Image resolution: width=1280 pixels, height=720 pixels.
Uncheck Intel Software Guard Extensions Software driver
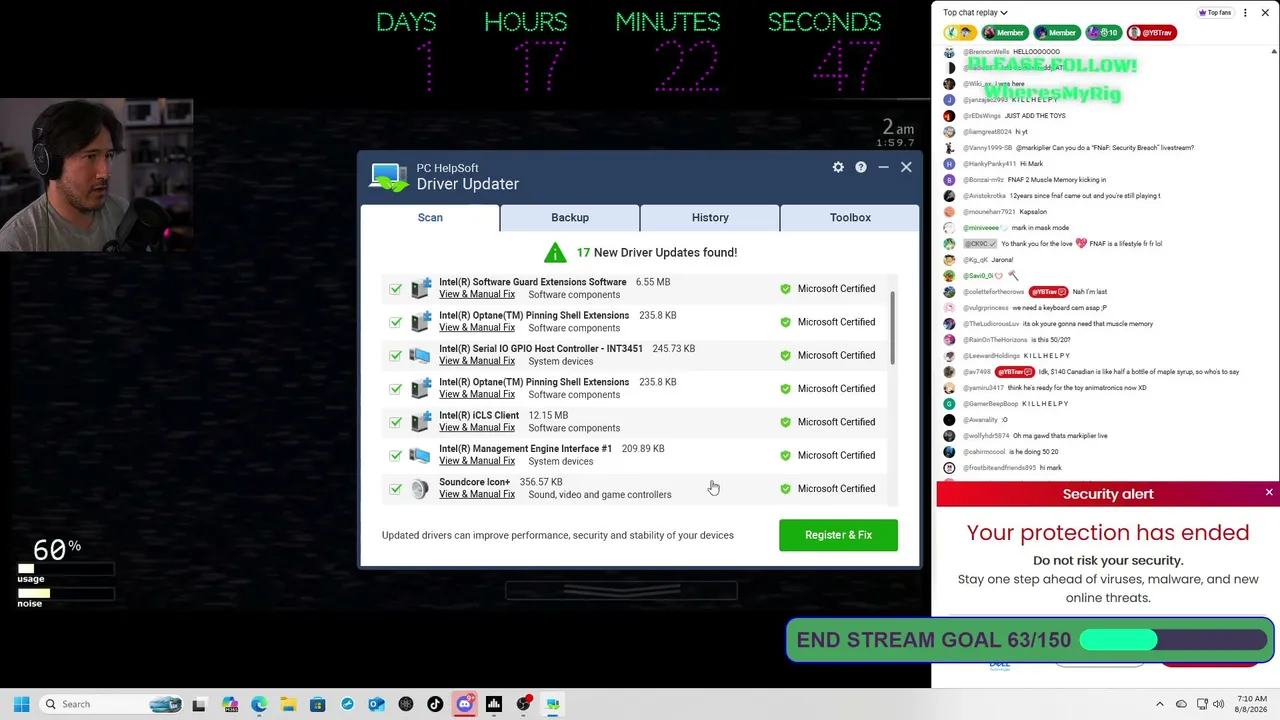396,289
